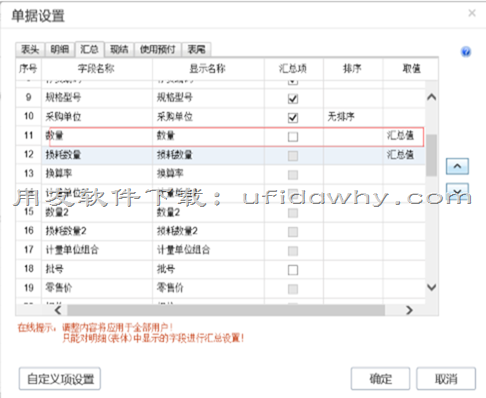Select 规格型号 field name cell
This screenshot has width=486, height=398.
pos(97,98)
